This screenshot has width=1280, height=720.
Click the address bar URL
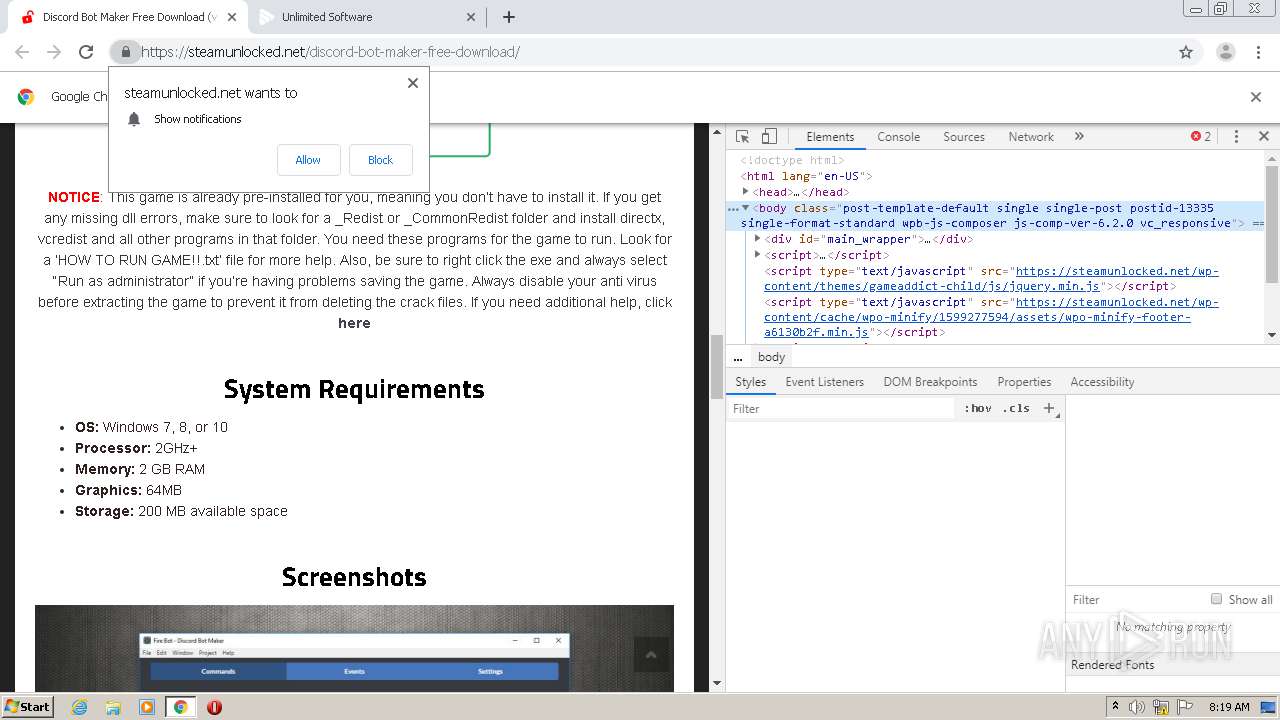tap(330, 52)
